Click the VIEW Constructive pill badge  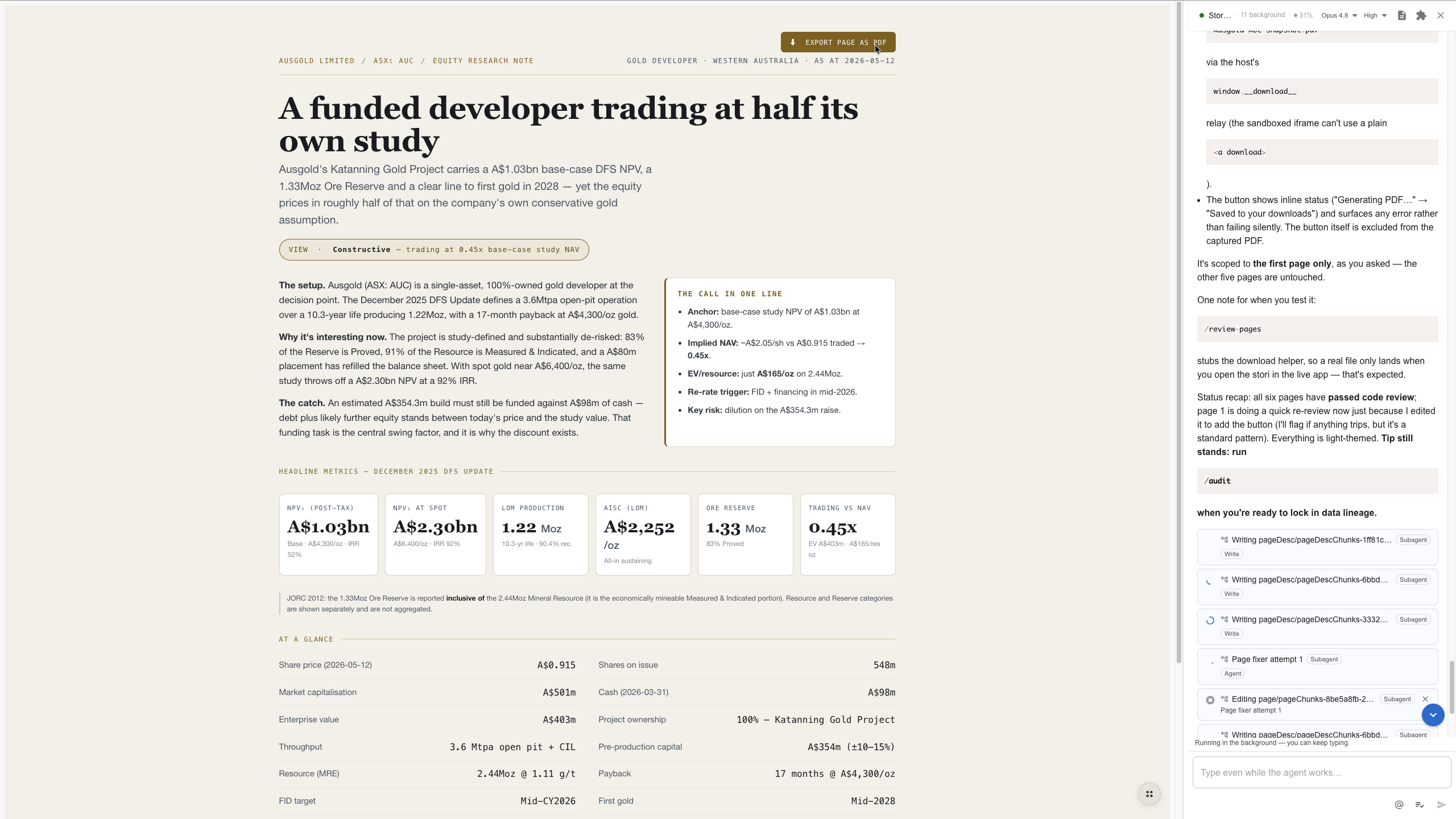pyautogui.click(x=433, y=250)
